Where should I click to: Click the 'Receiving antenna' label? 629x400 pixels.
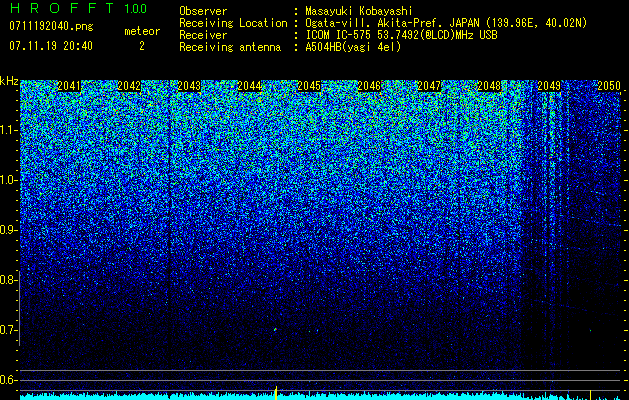[230, 47]
